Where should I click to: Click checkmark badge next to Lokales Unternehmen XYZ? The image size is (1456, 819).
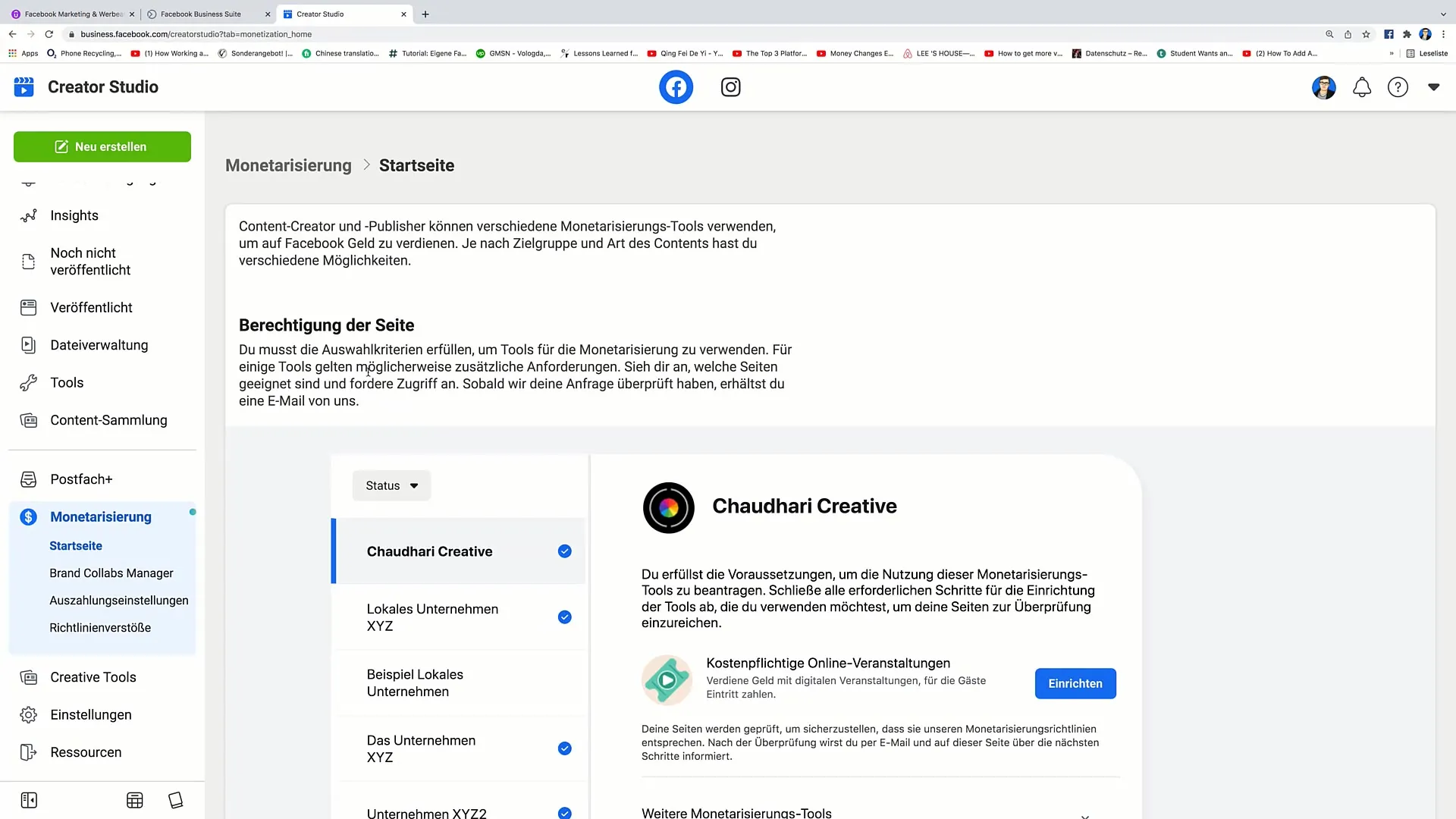(x=565, y=617)
